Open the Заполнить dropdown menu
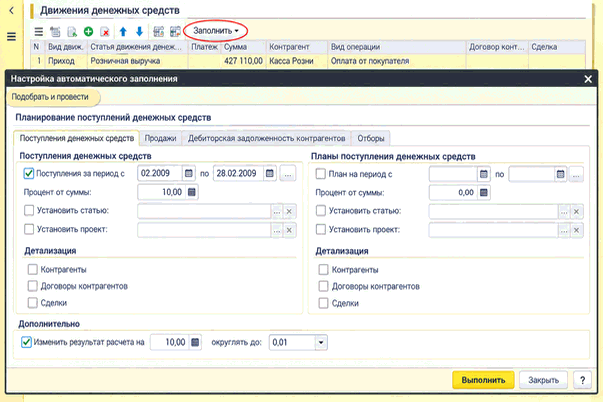 [215, 31]
